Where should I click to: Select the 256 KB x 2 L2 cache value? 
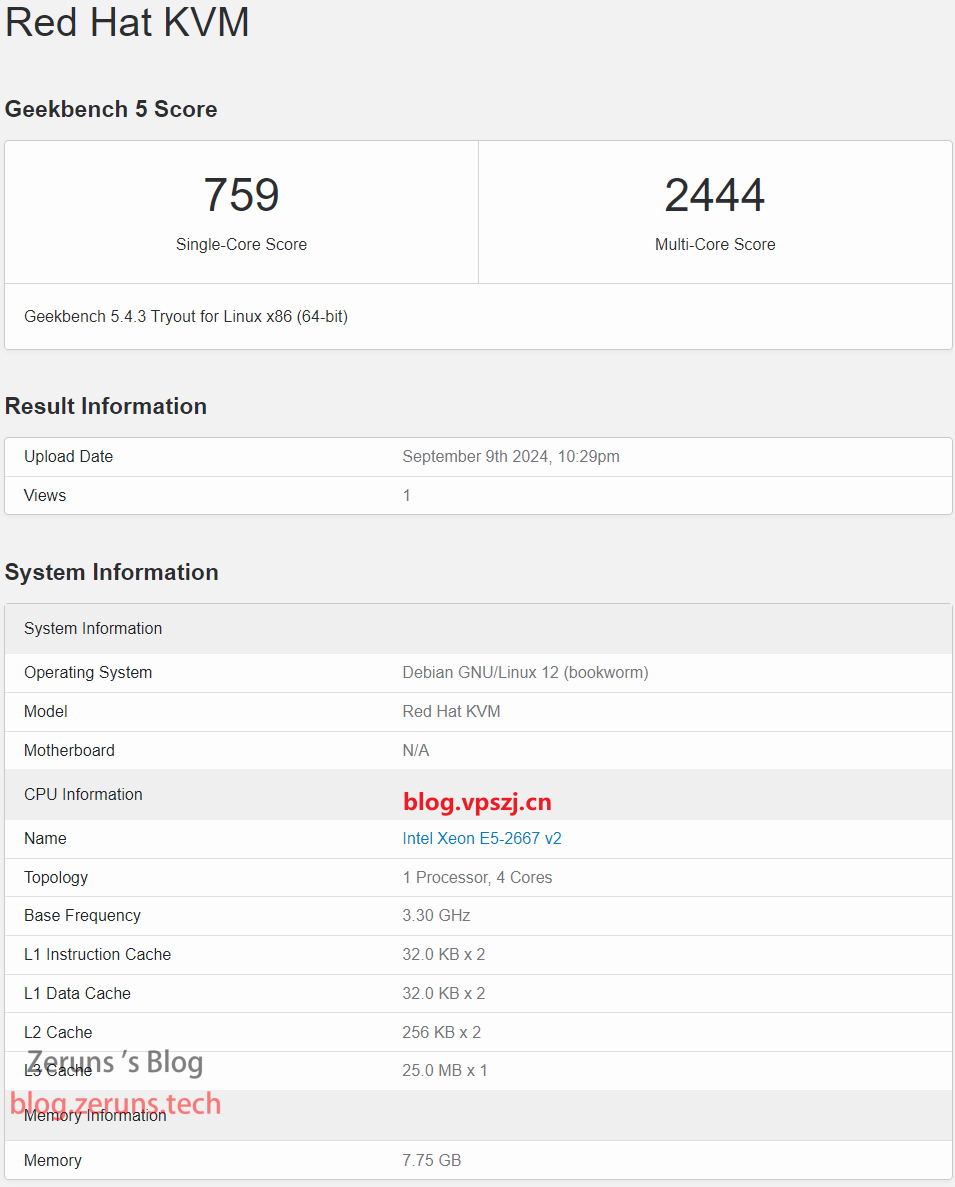(441, 1032)
